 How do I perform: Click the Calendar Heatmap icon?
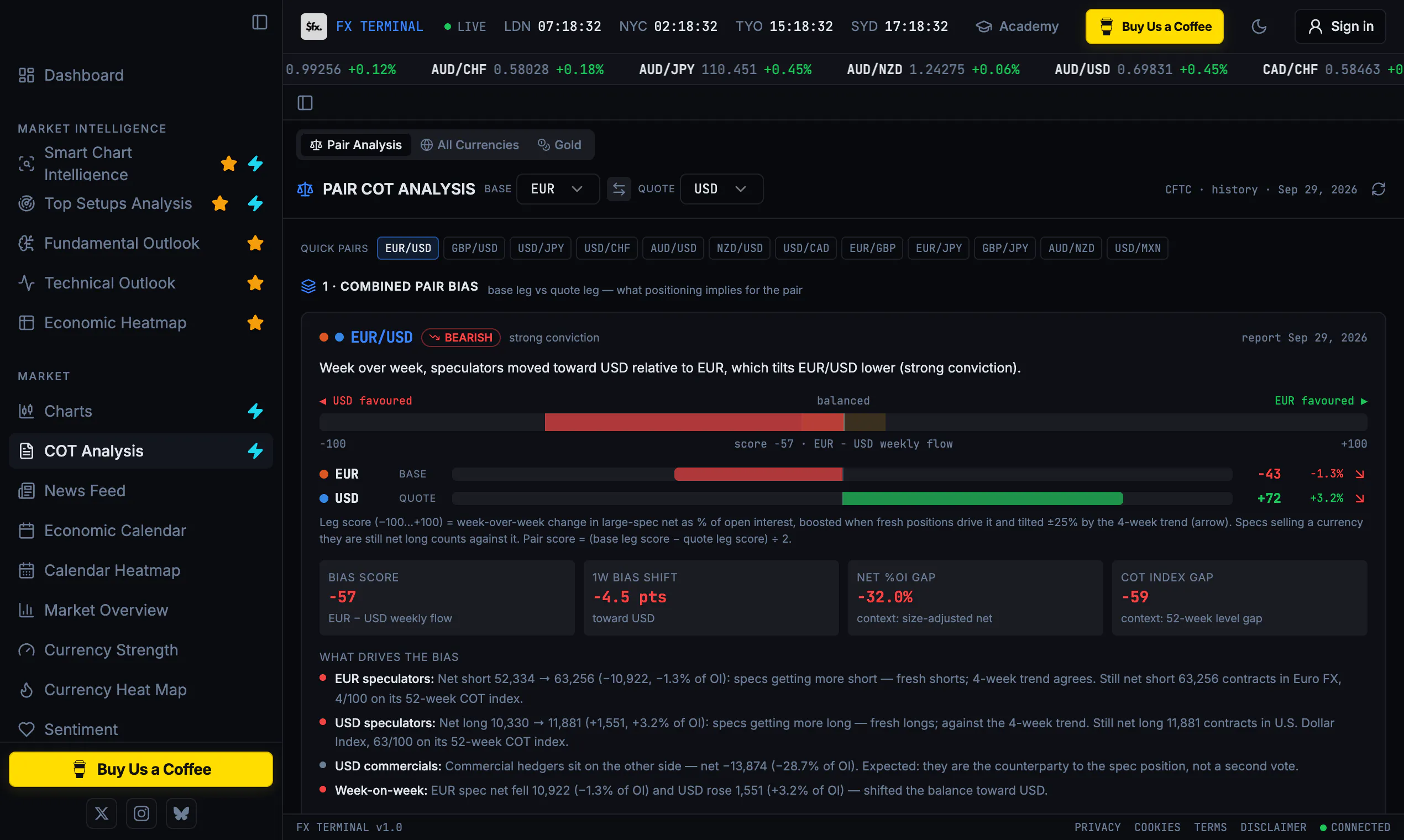26,570
